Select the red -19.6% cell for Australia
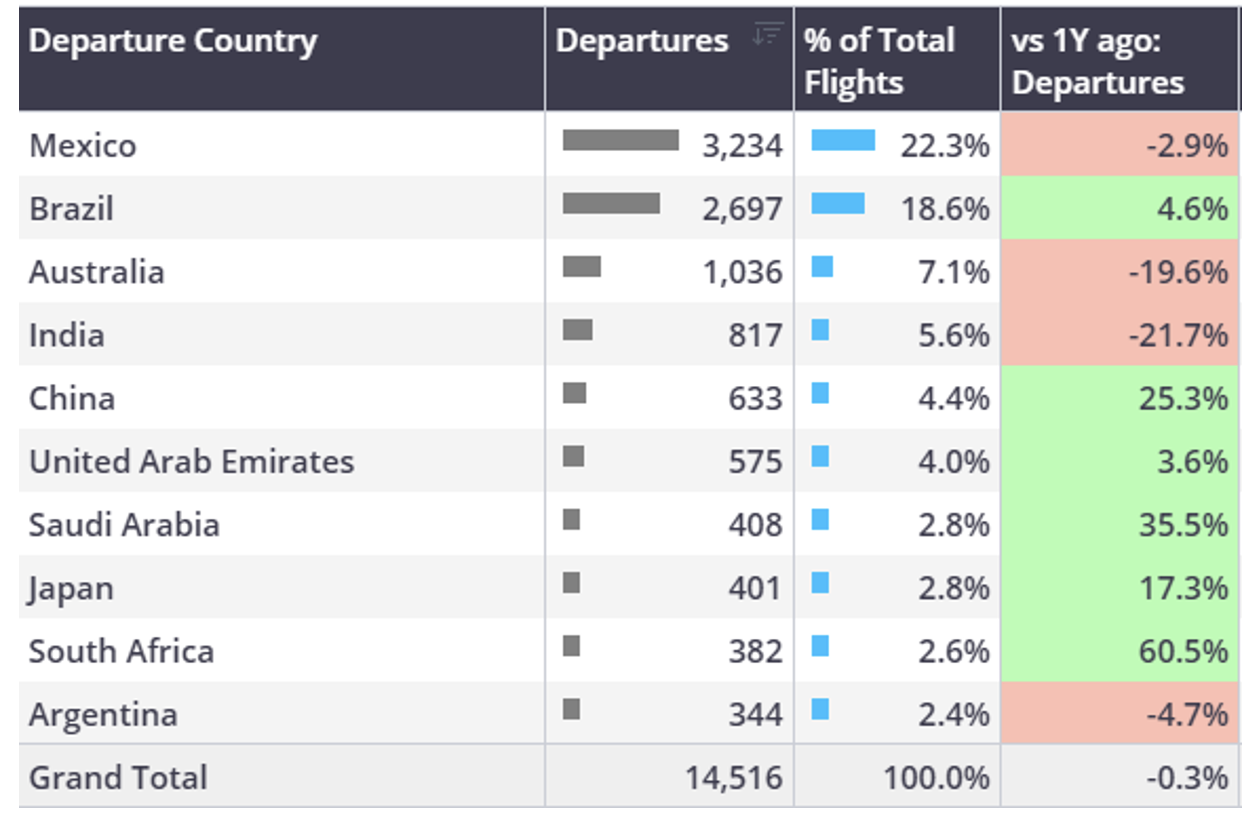Image resolution: width=1258 pixels, height=816 pixels. pos(1120,271)
